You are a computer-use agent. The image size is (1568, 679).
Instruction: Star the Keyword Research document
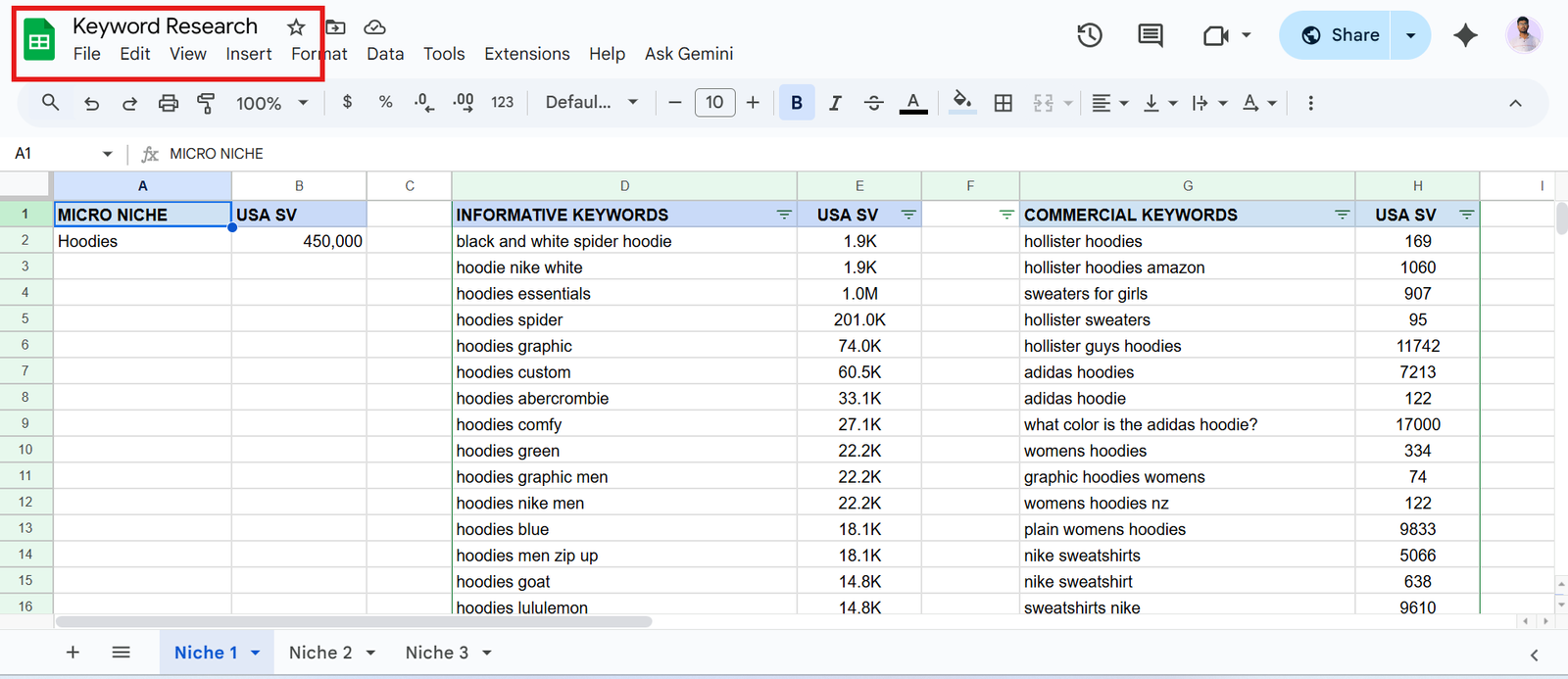tap(296, 26)
